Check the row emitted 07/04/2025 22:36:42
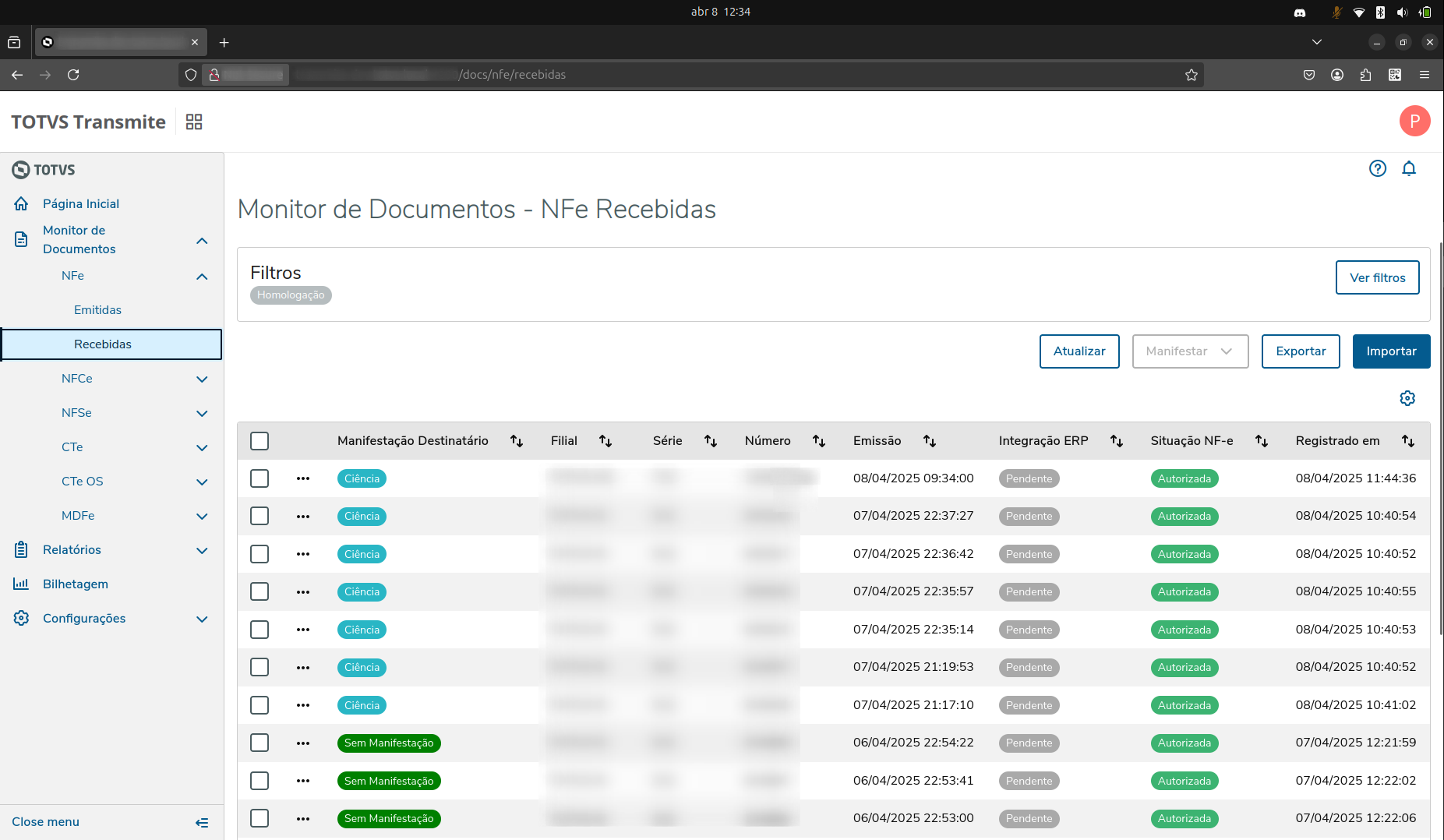 pyautogui.click(x=259, y=554)
